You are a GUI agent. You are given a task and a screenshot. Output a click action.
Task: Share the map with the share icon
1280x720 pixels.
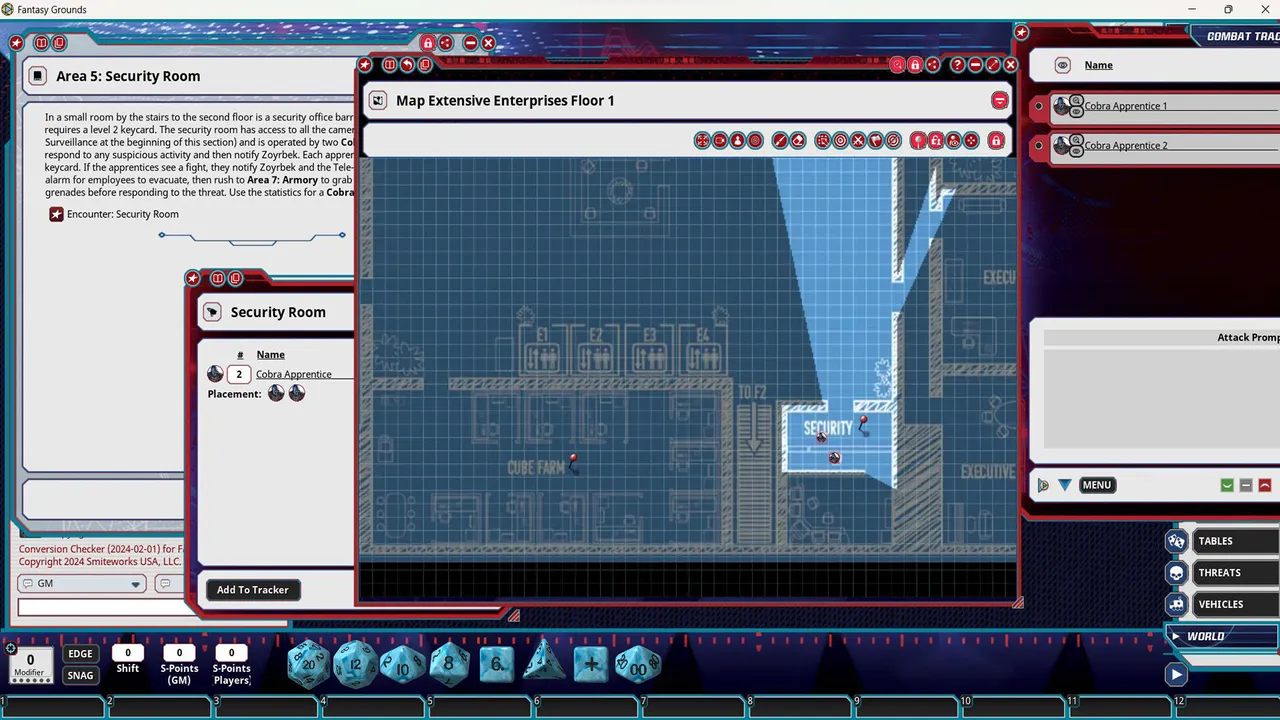(x=932, y=65)
